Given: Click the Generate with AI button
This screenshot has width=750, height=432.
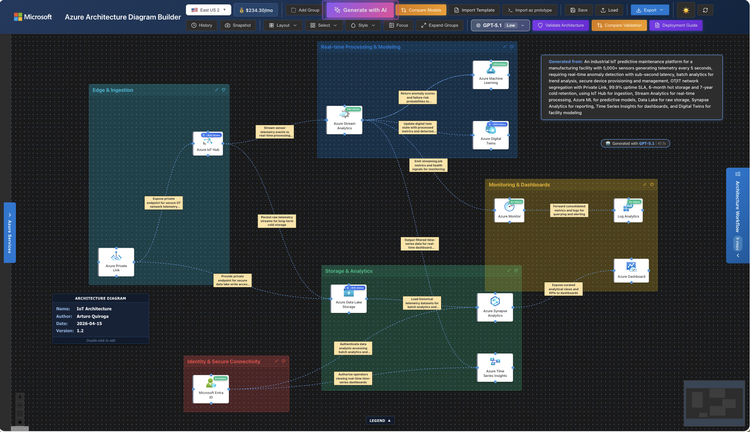Looking at the screenshot, I should (361, 10).
